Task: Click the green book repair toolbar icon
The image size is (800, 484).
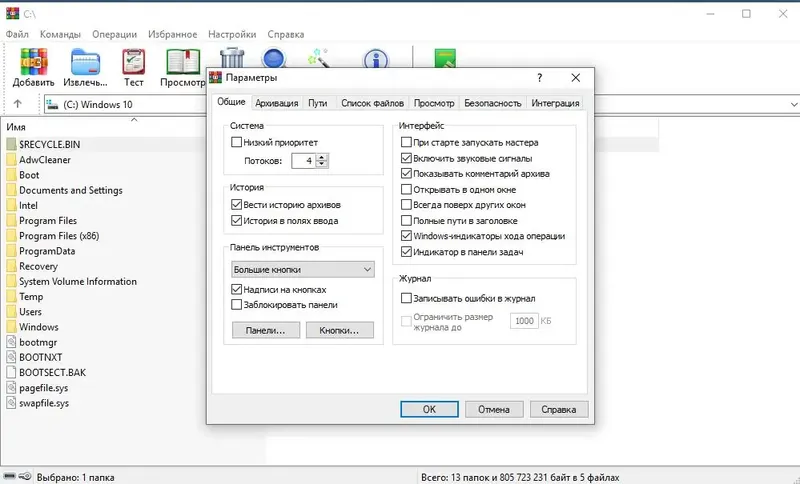Action: point(445,58)
